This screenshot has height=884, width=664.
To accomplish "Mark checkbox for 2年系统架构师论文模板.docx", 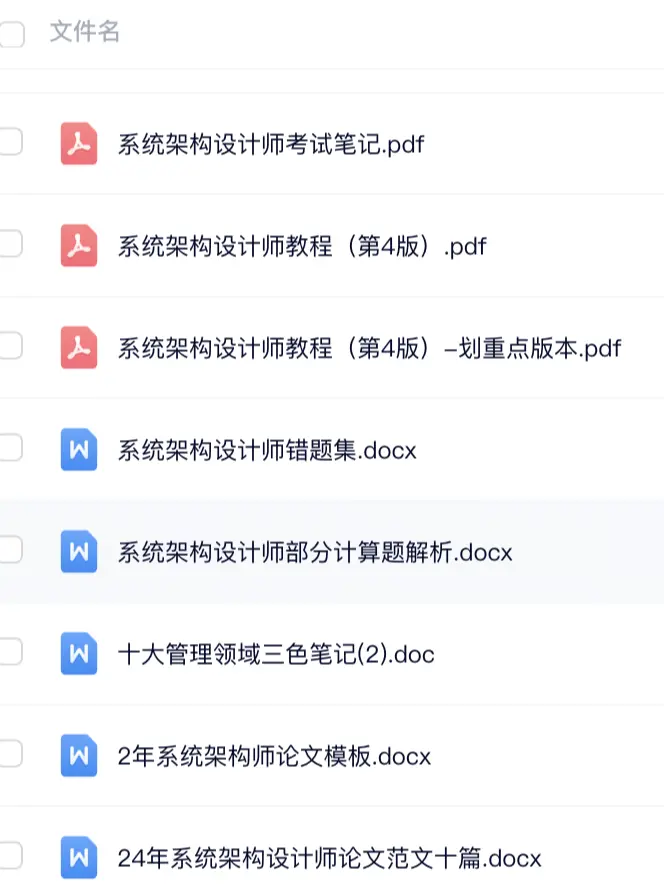I will 10,755.
